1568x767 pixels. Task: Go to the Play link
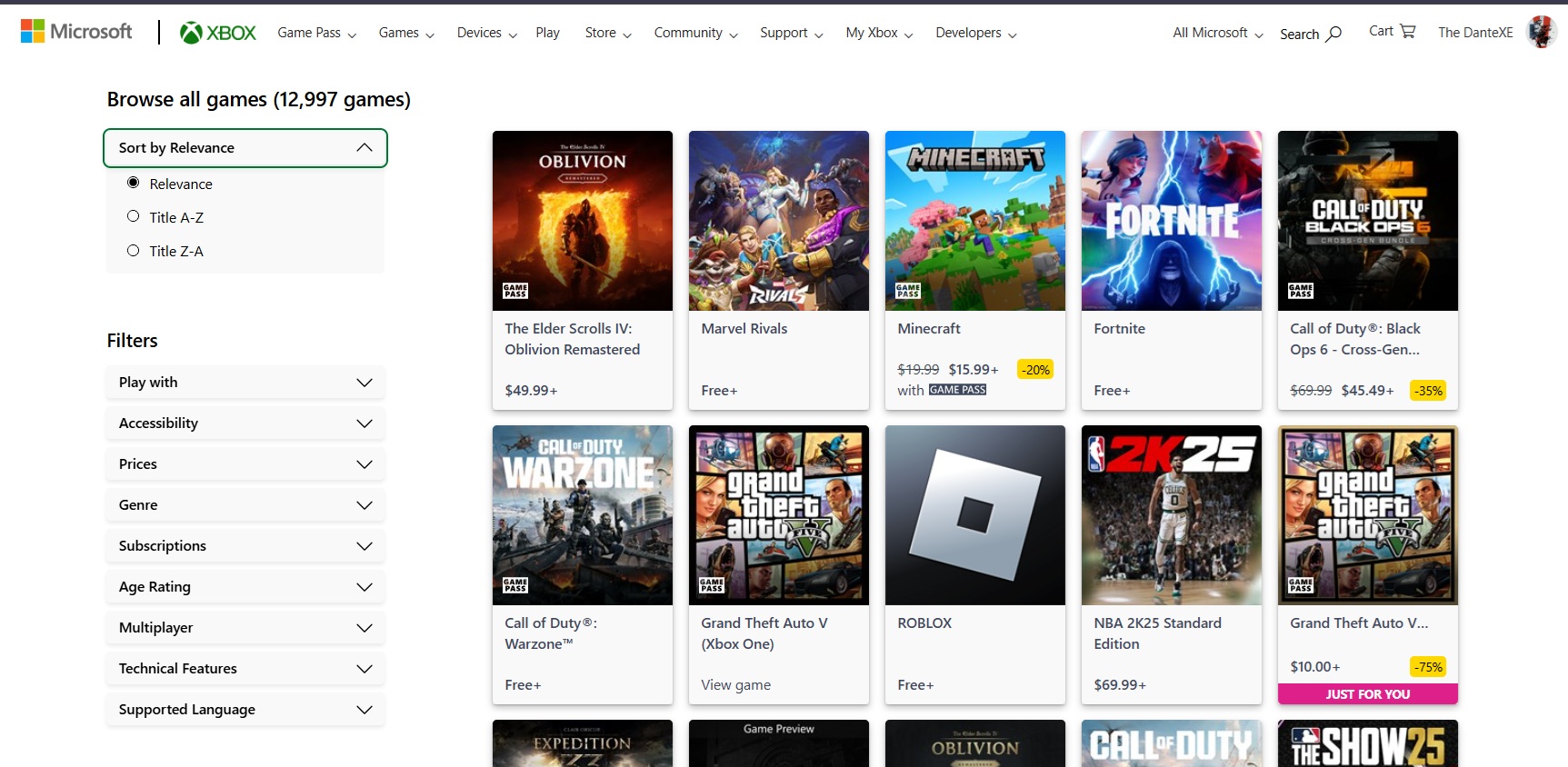pyautogui.click(x=547, y=33)
